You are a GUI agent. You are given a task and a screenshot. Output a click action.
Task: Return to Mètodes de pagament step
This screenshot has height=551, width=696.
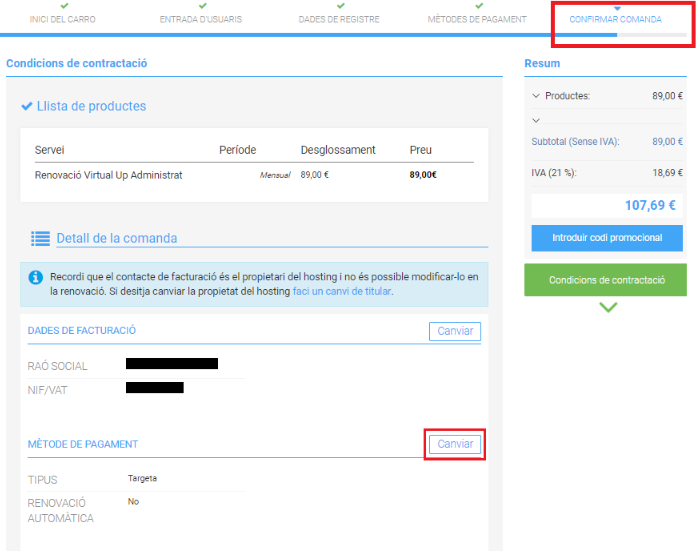click(x=477, y=20)
